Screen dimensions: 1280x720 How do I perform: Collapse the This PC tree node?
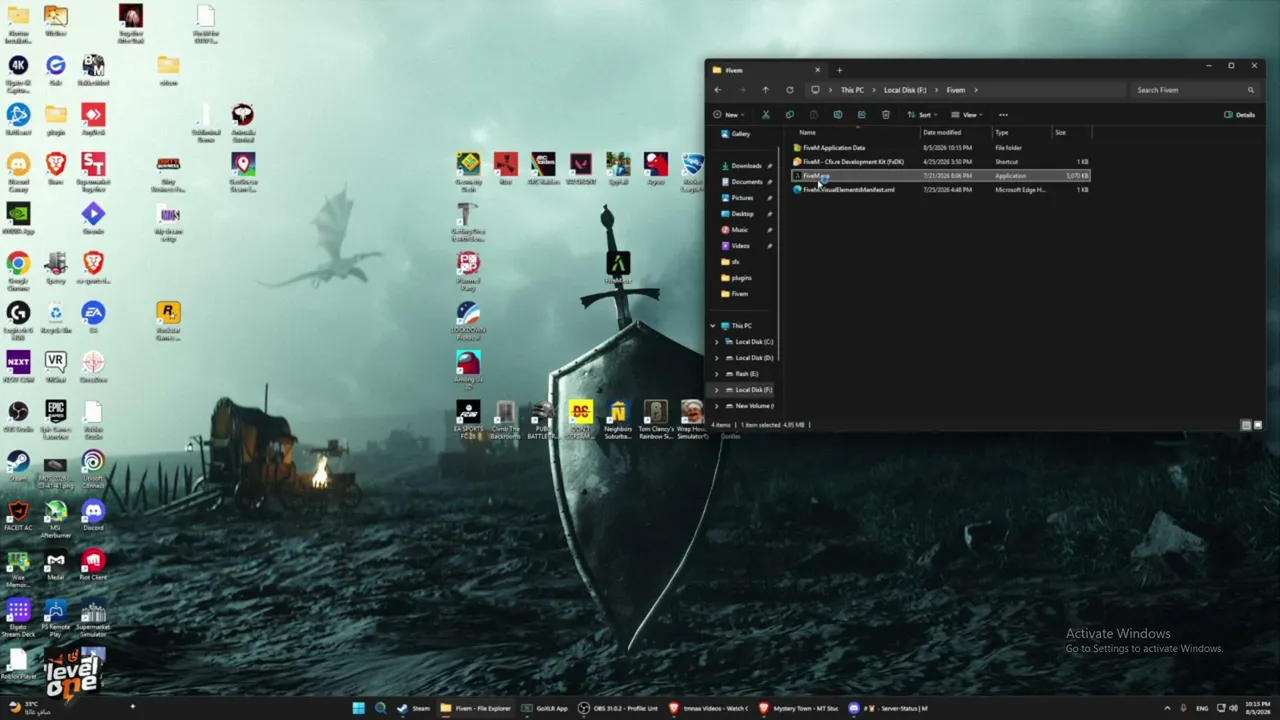point(713,326)
